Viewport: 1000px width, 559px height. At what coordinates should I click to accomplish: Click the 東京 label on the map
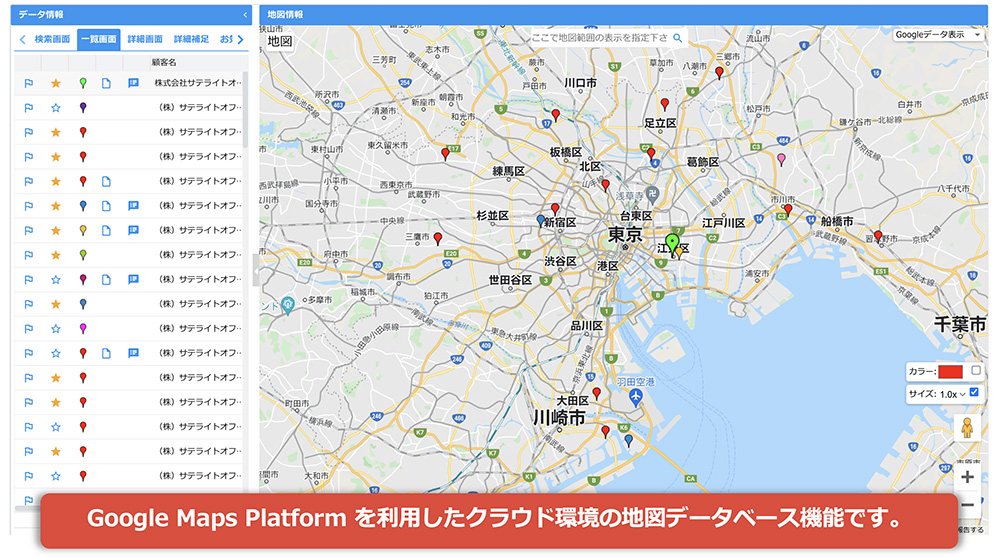point(625,235)
